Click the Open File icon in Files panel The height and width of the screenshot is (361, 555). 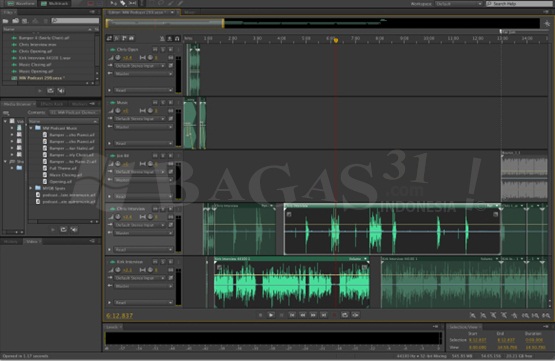pyautogui.click(x=6, y=21)
